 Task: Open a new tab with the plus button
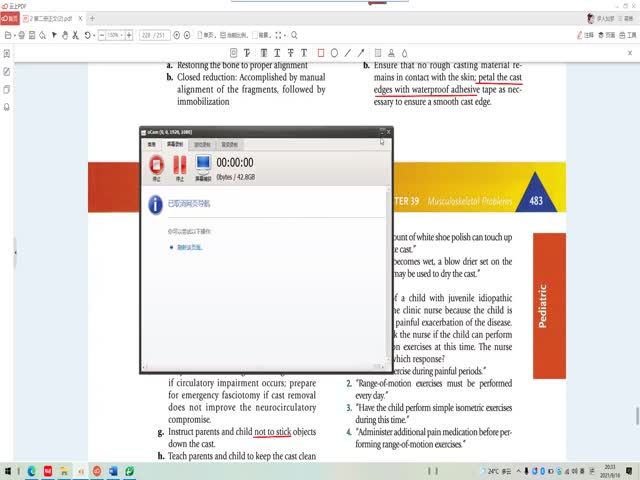(92, 18)
